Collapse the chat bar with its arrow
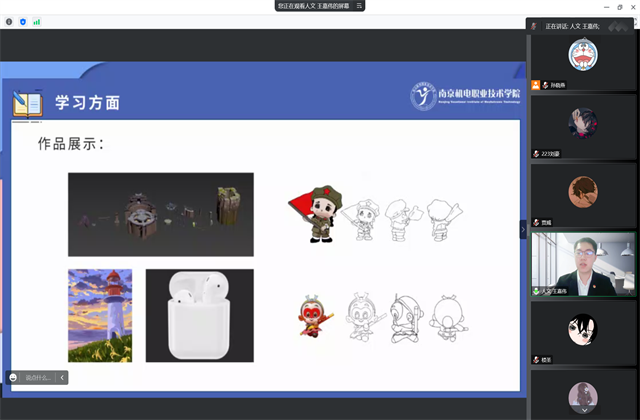 (x=62, y=377)
